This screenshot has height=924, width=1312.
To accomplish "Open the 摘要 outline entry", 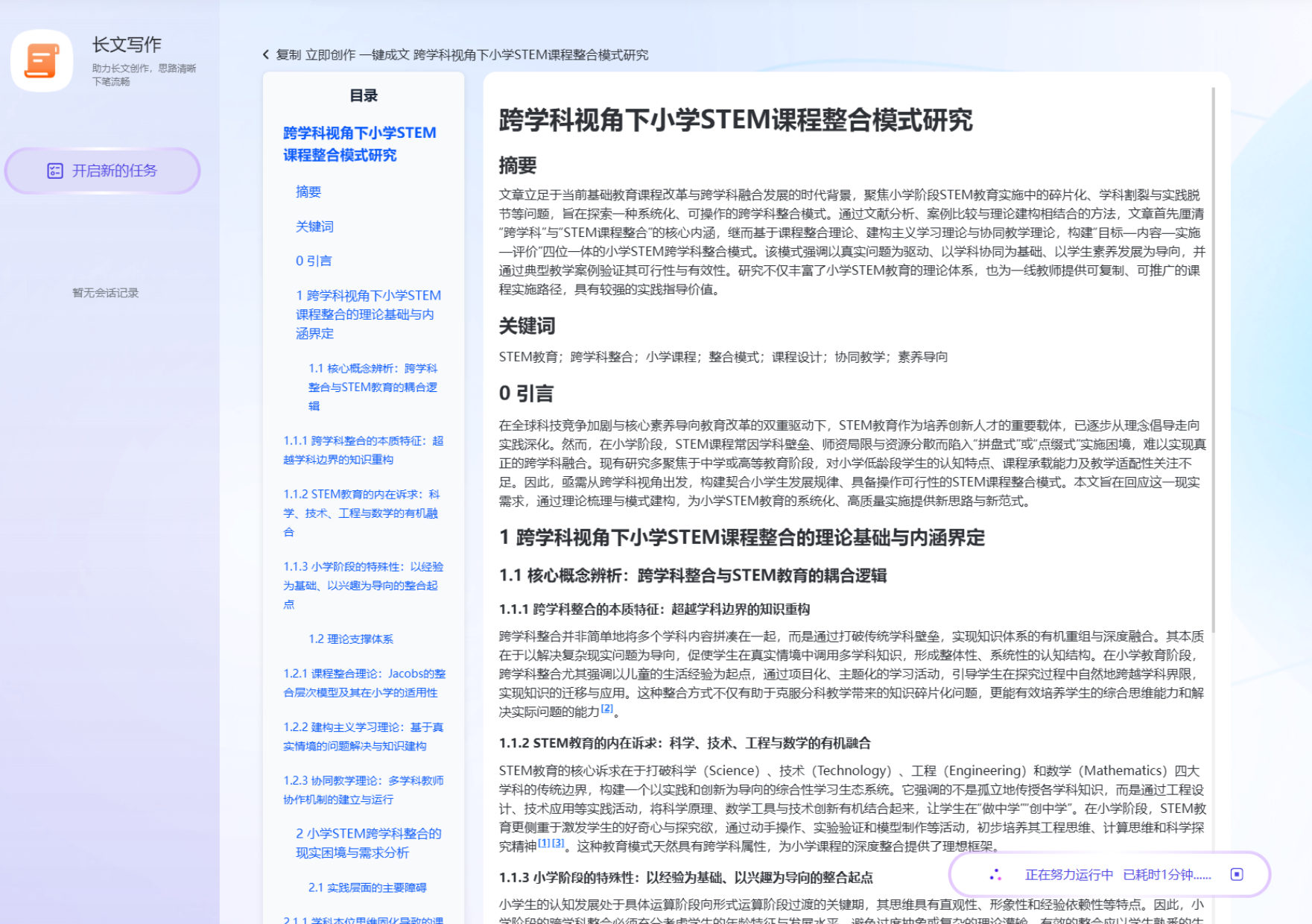I will (308, 192).
